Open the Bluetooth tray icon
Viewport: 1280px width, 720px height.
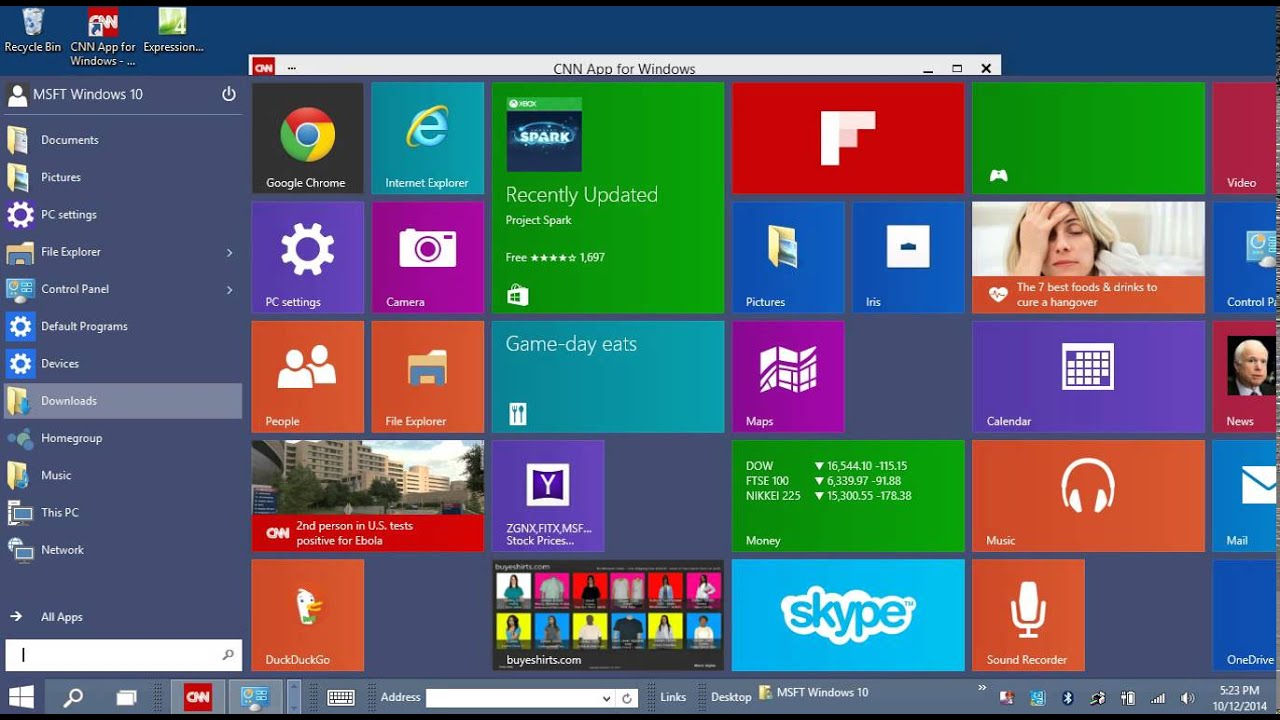1067,698
